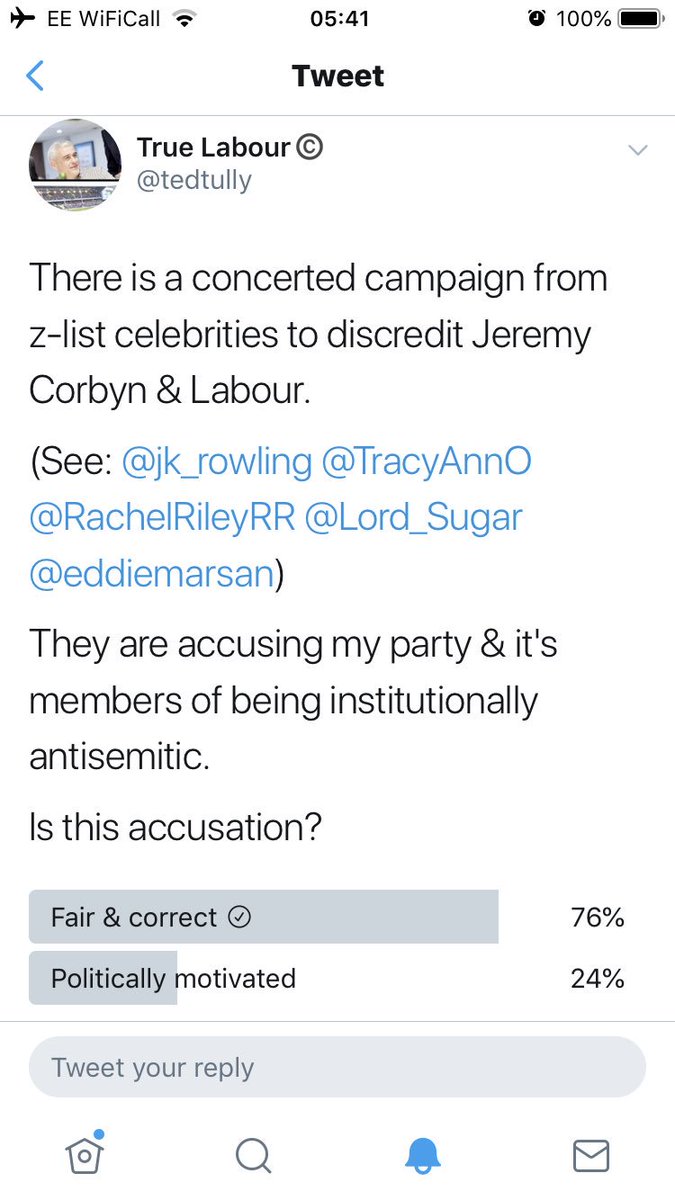The image size is (675, 1200).
Task: Tap the 'Tweet your reply' field
Action: 337,1067
